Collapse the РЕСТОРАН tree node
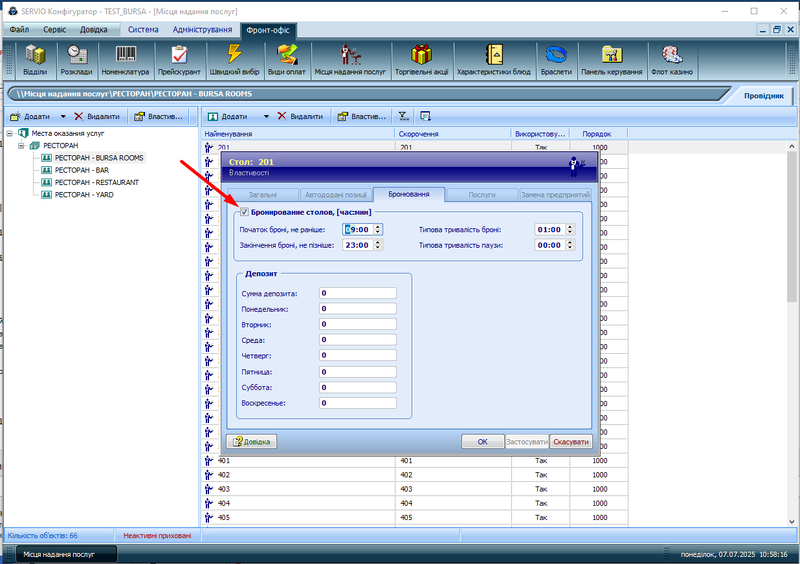800x564 pixels. click(22, 146)
